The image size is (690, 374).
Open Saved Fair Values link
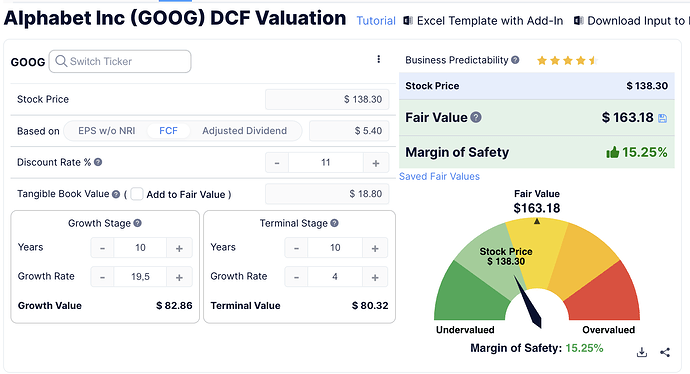pyautogui.click(x=439, y=176)
